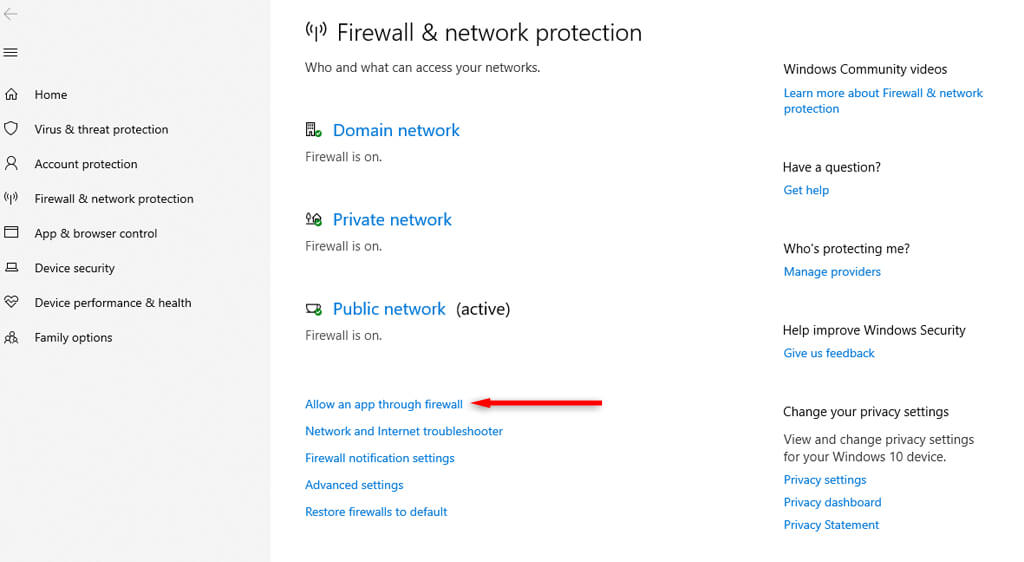The width and height of the screenshot is (1024, 562).
Task: Click the Home house icon
Action: tap(12, 94)
